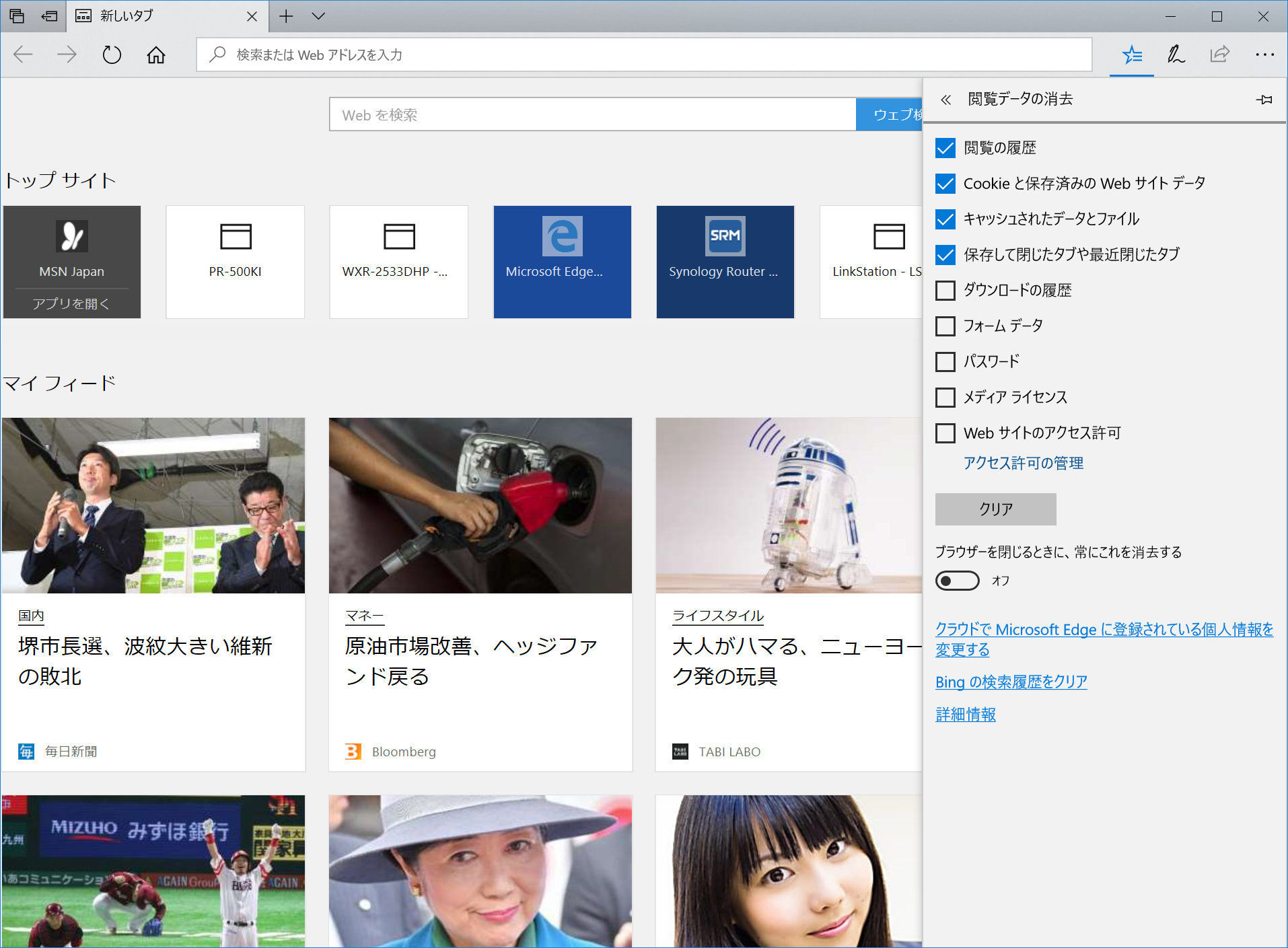Turn on the always-clear-on-close toggle

pyautogui.click(x=956, y=580)
